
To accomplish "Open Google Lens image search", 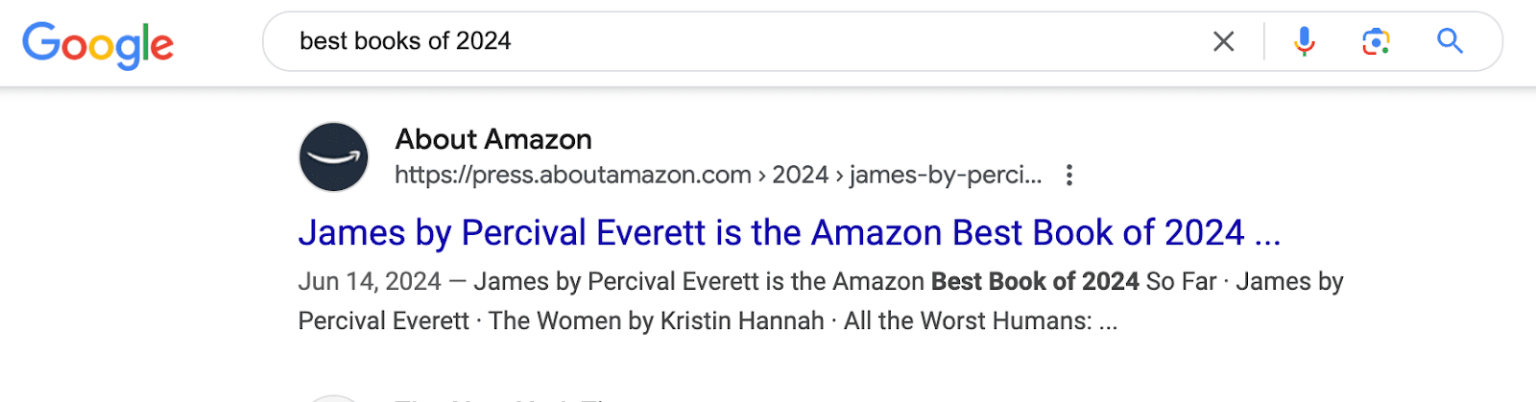I will (1376, 42).
